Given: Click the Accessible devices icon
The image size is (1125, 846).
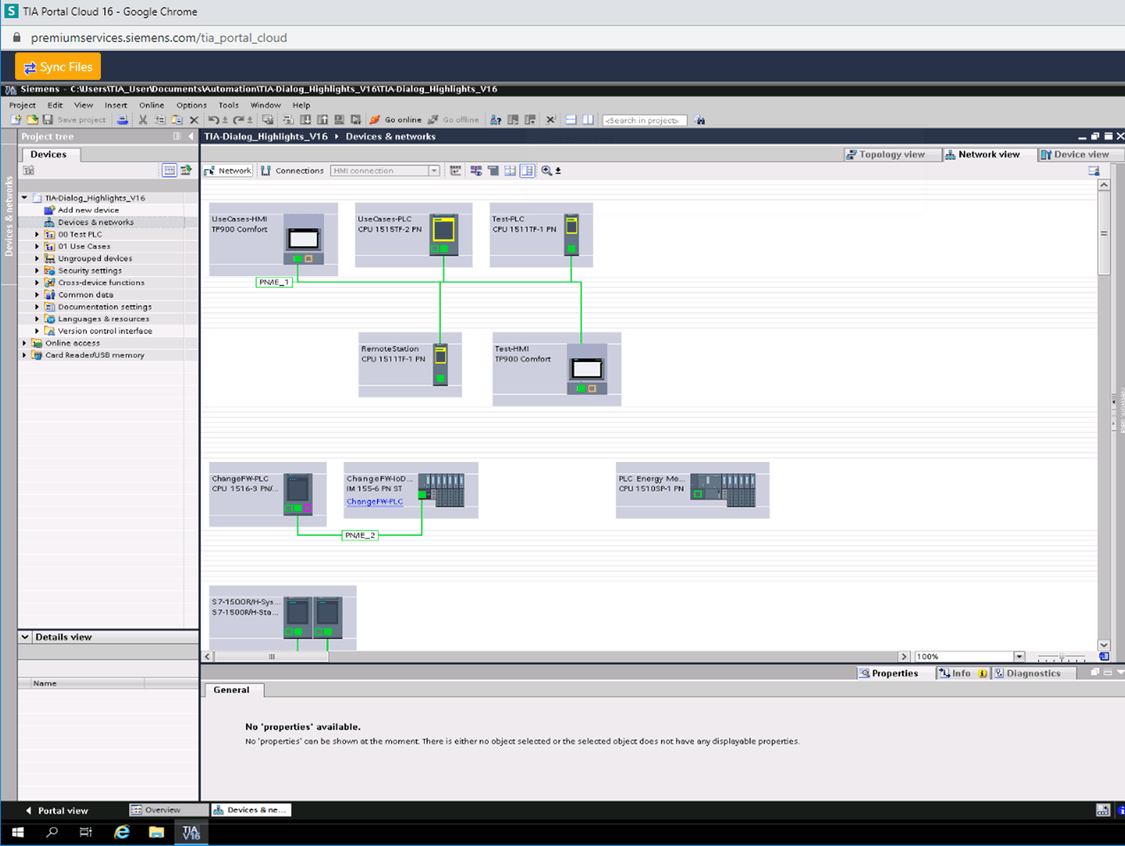Looking at the screenshot, I should pos(495,120).
